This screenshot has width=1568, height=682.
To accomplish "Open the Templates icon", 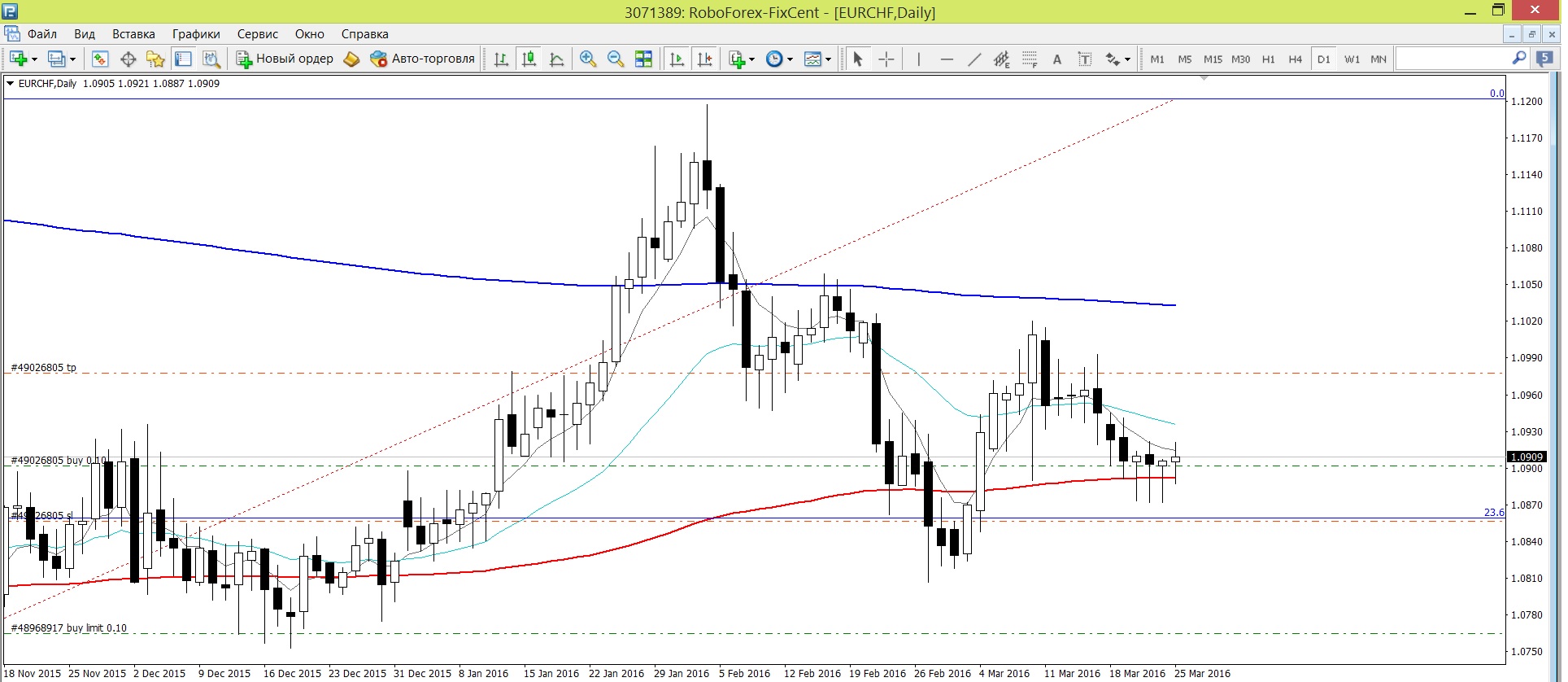I will coord(812,59).
